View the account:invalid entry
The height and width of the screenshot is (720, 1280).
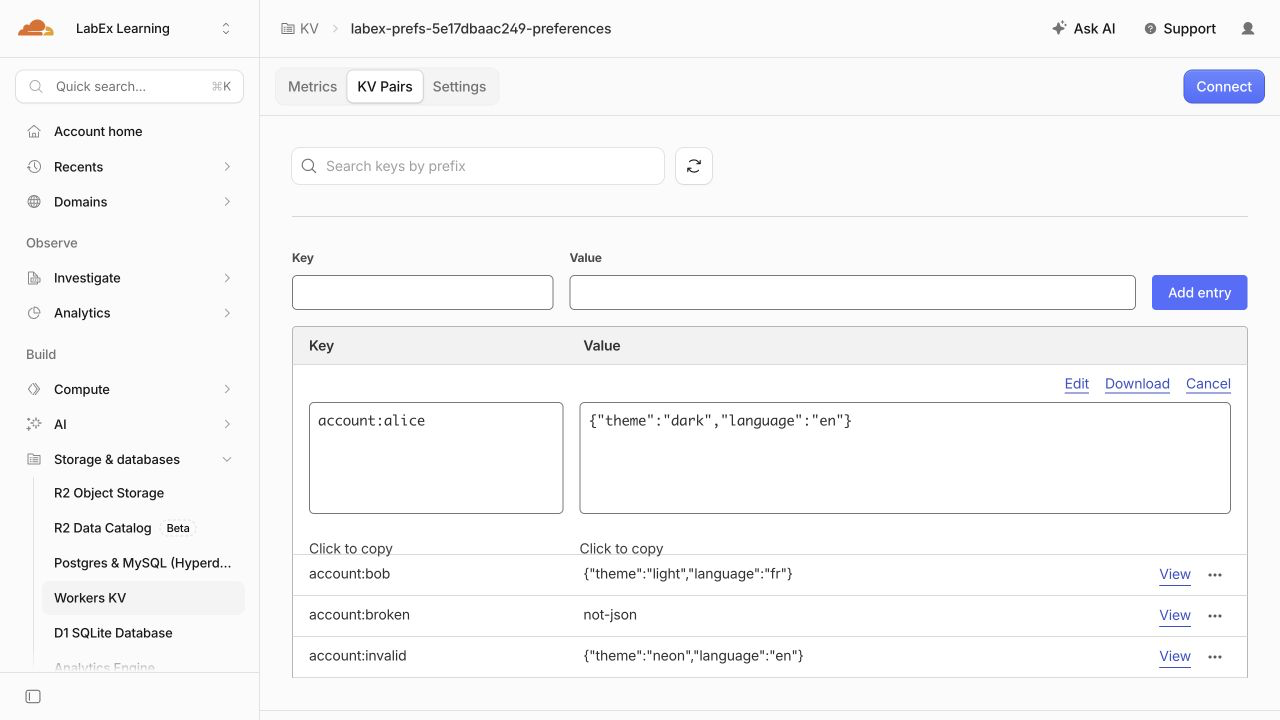(x=1175, y=656)
